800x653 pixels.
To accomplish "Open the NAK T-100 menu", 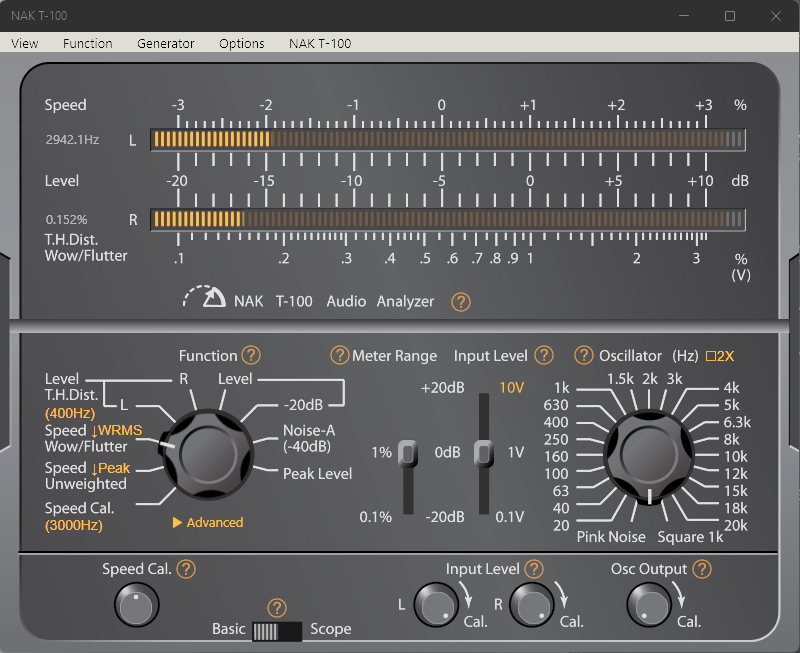I will pos(320,43).
